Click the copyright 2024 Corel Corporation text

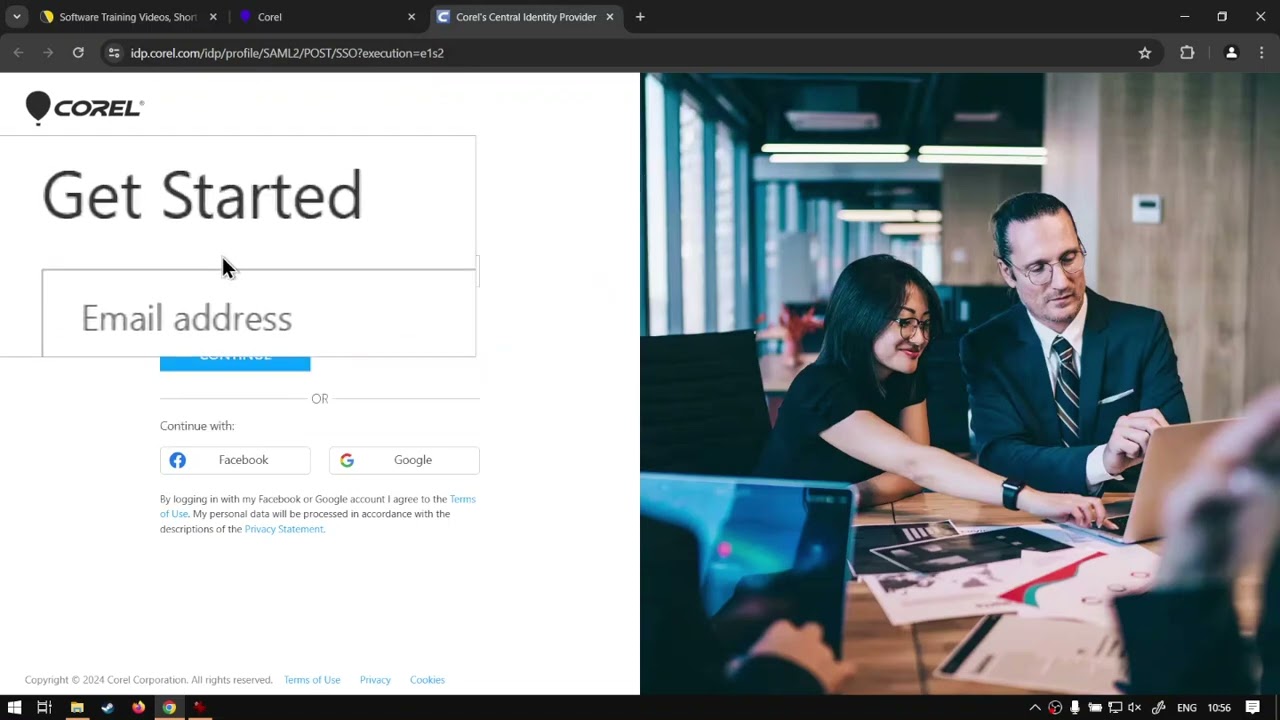(149, 680)
